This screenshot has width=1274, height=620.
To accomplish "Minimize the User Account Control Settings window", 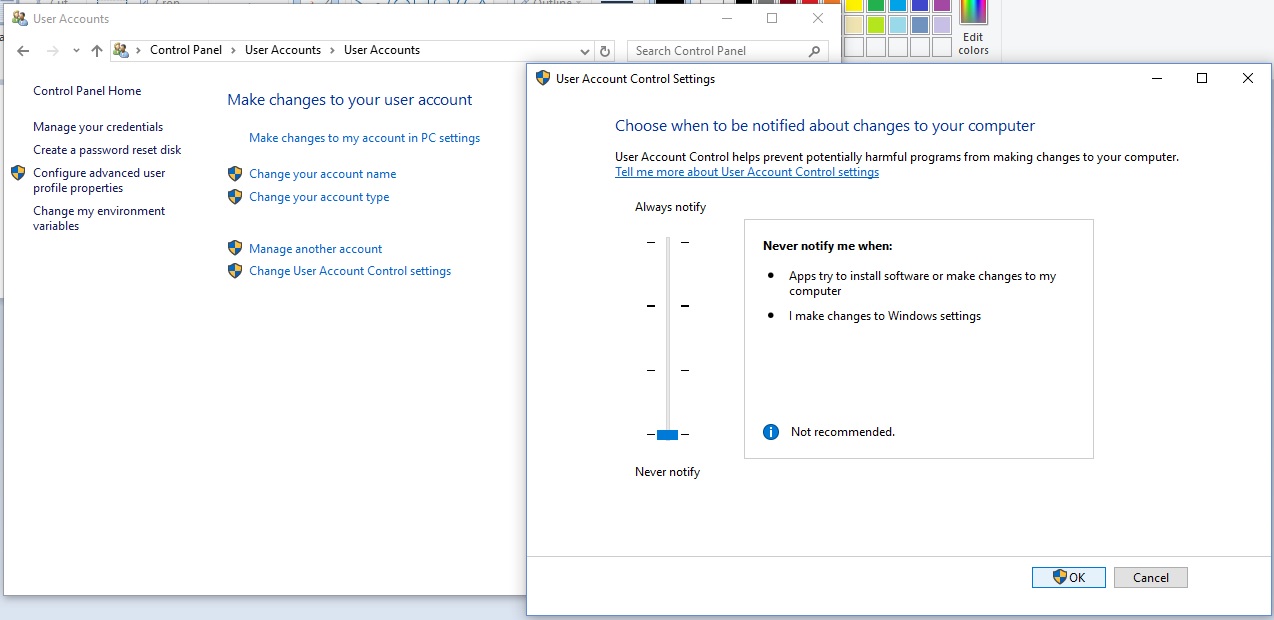I will pos(1157,78).
